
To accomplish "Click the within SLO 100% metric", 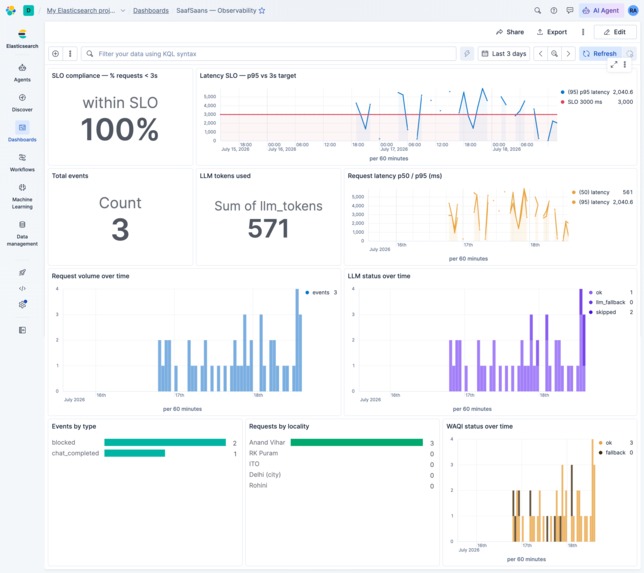I will pos(120,129).
